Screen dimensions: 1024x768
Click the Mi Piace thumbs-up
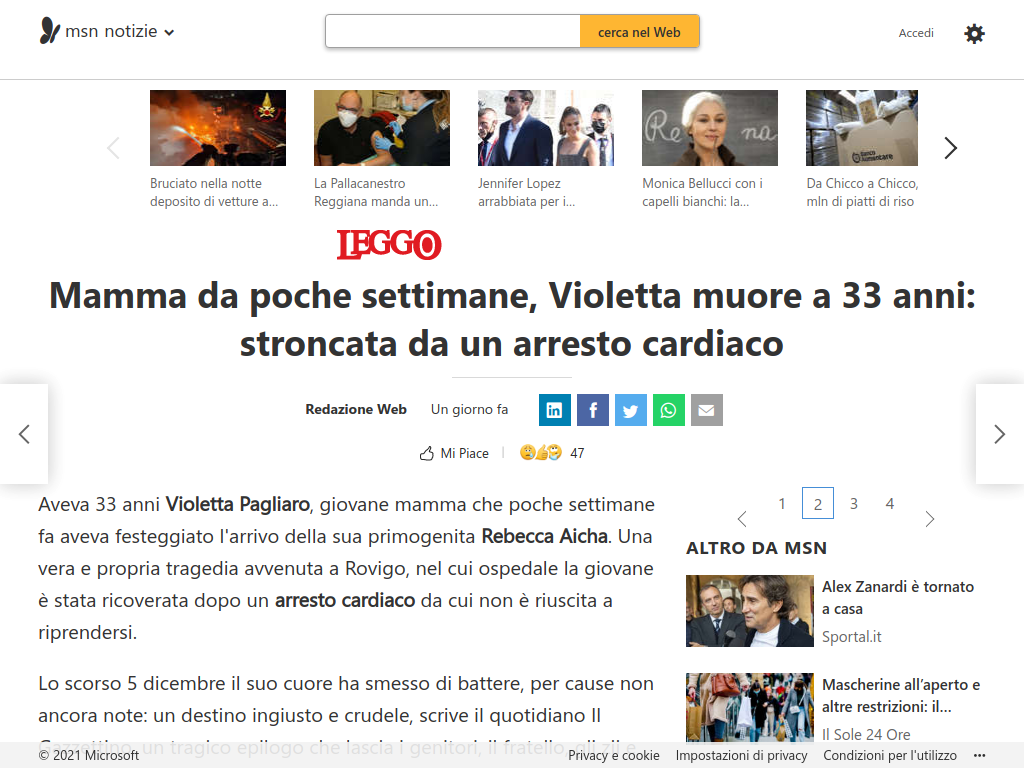pos(454,453)
